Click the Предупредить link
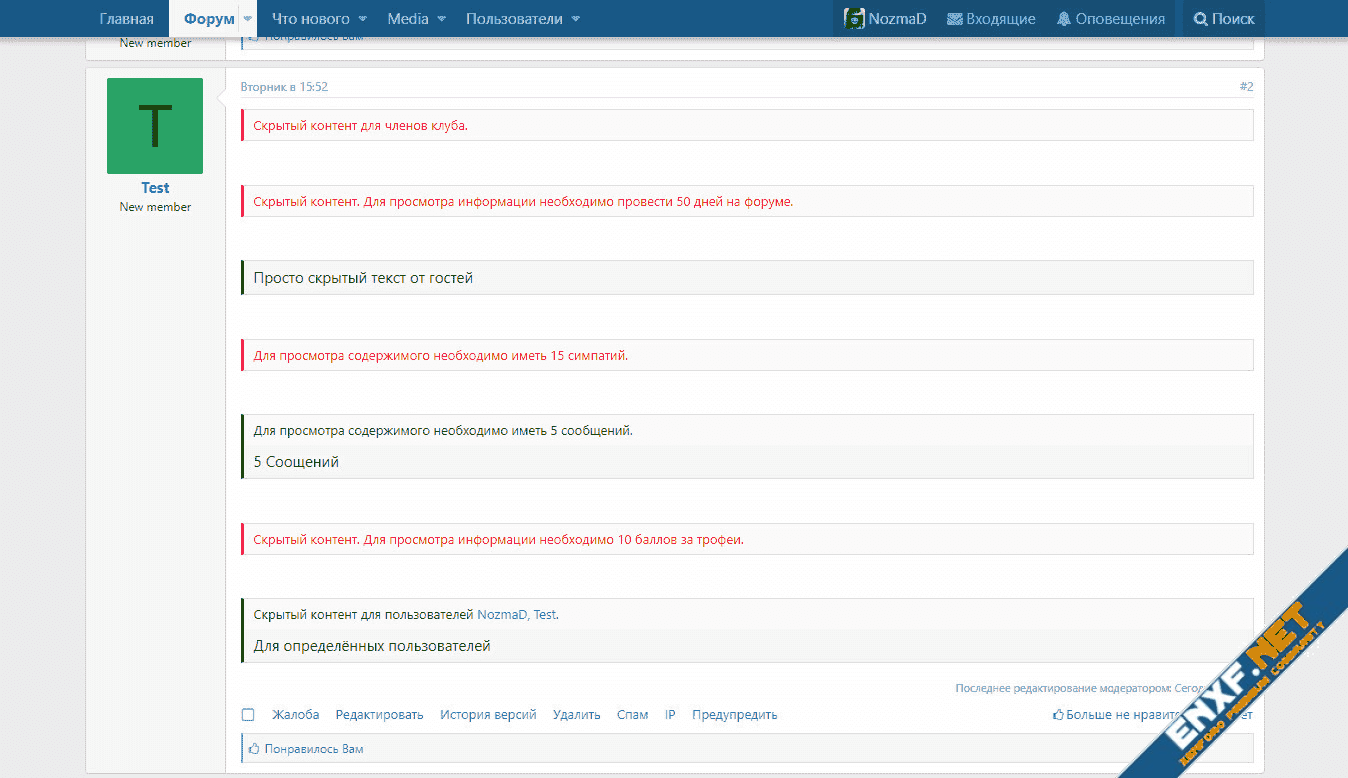Screen dimensions: 1348x778 click(734, 715)
